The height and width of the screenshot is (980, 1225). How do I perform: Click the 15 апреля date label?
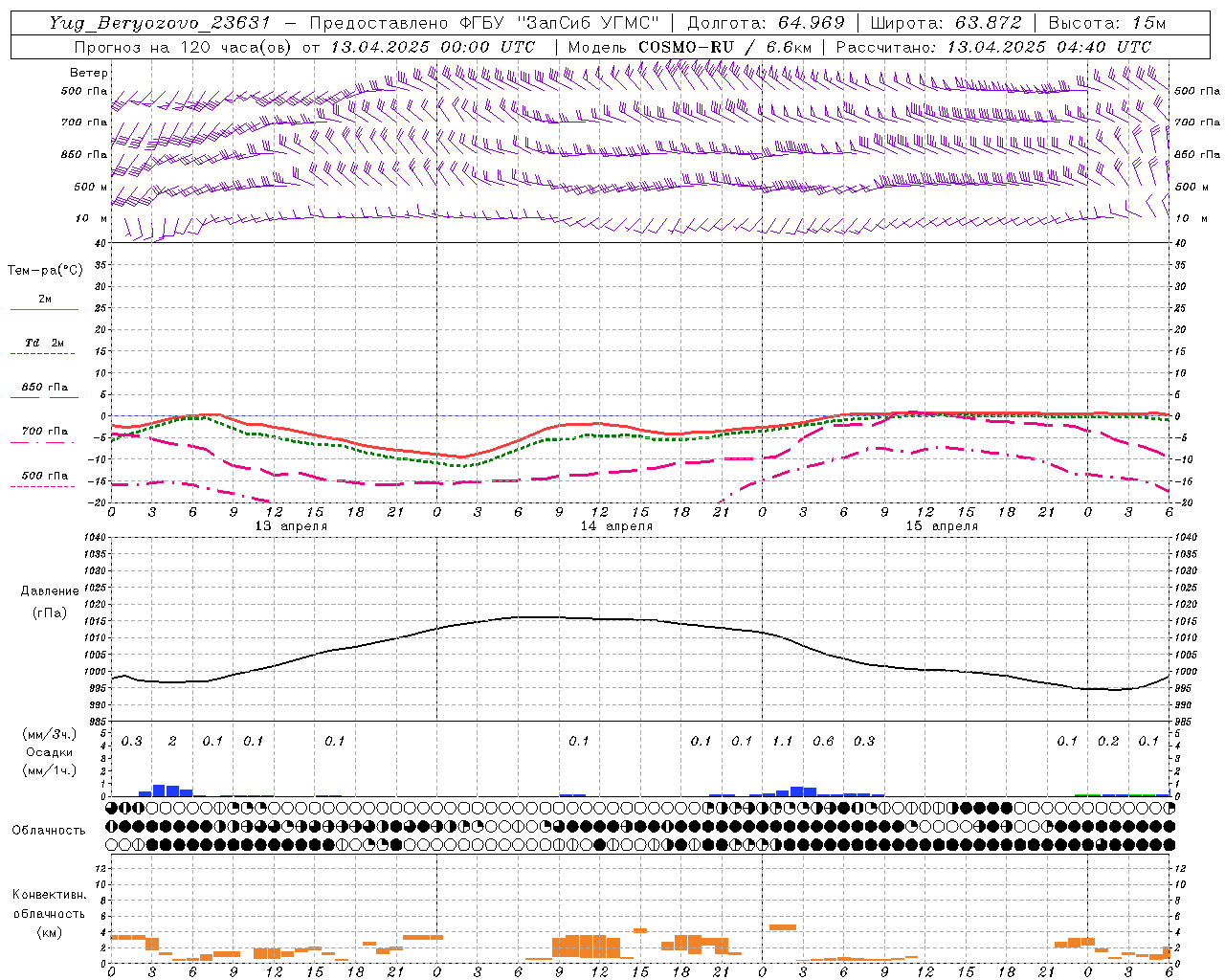pyautogui.click(x=942, y=526)
